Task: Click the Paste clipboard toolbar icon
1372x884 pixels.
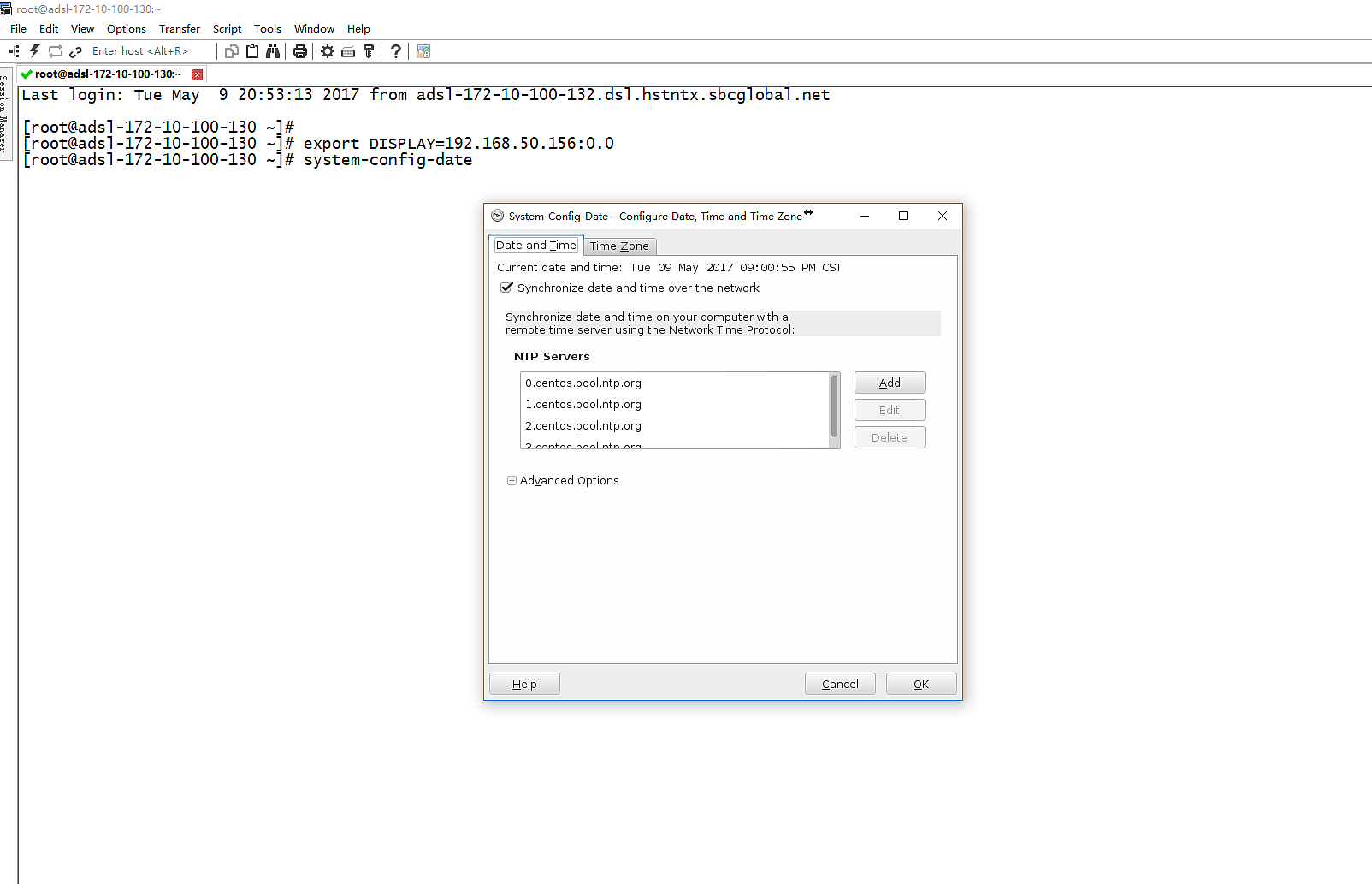Action: [x=252, y=51]
